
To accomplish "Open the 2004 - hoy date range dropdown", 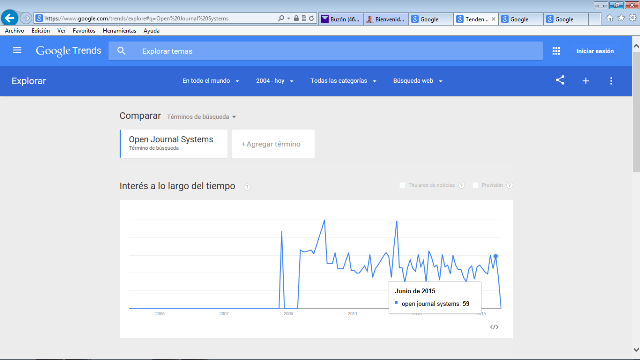I will point(274,81).
